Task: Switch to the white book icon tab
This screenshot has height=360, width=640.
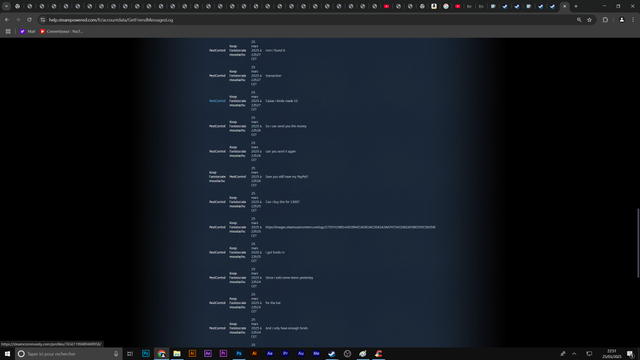Action: click(434, 6)
